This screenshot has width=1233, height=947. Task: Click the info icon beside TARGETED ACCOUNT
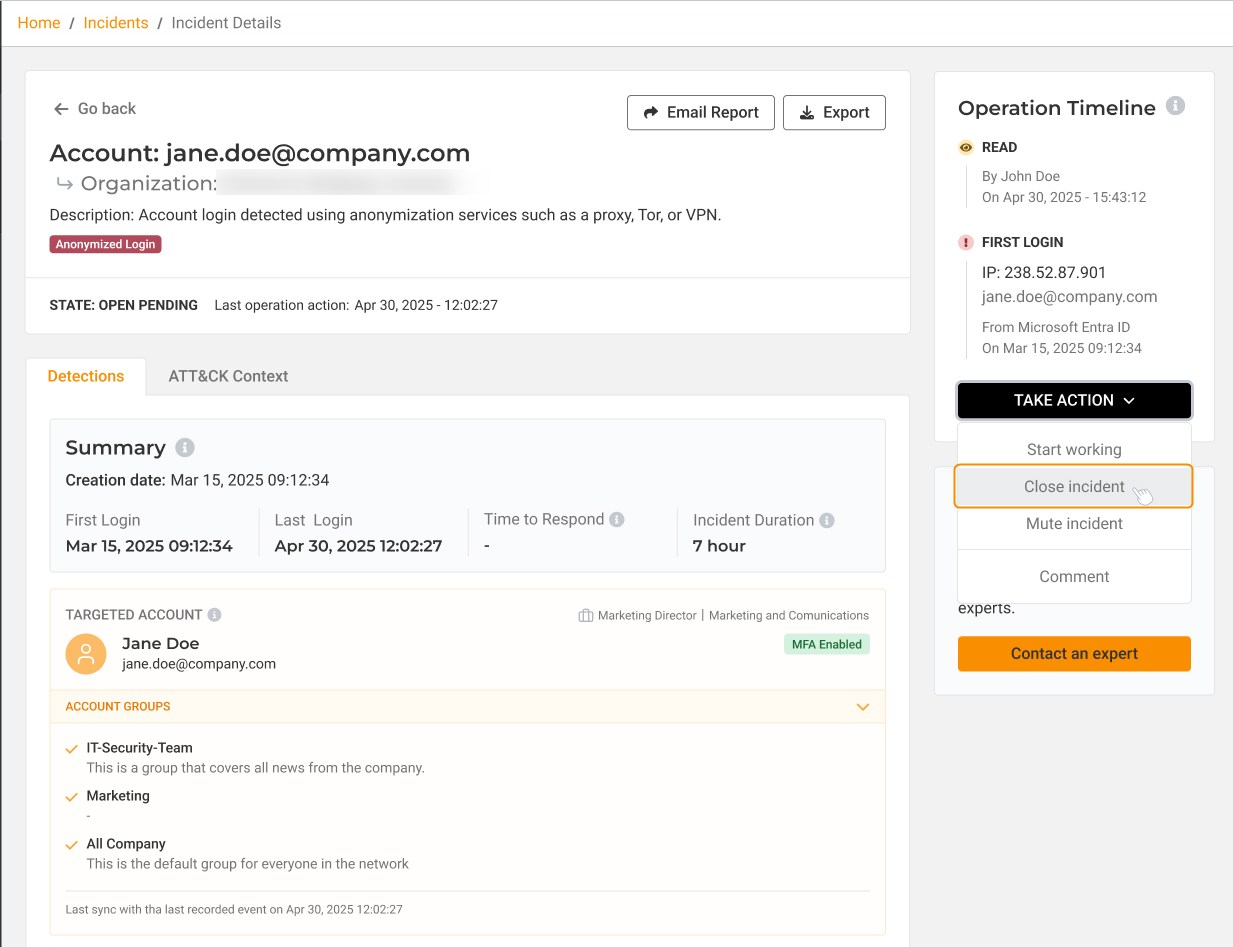(214, 615)
